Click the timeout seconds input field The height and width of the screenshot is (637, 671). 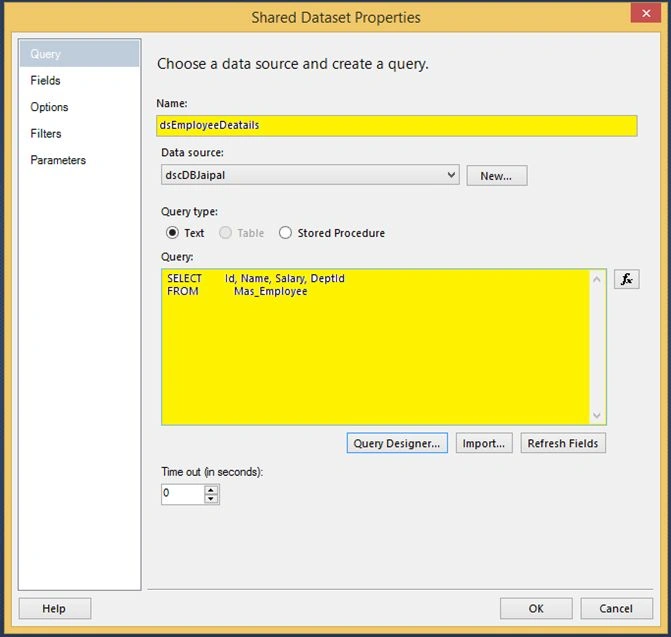pos(183,494)
